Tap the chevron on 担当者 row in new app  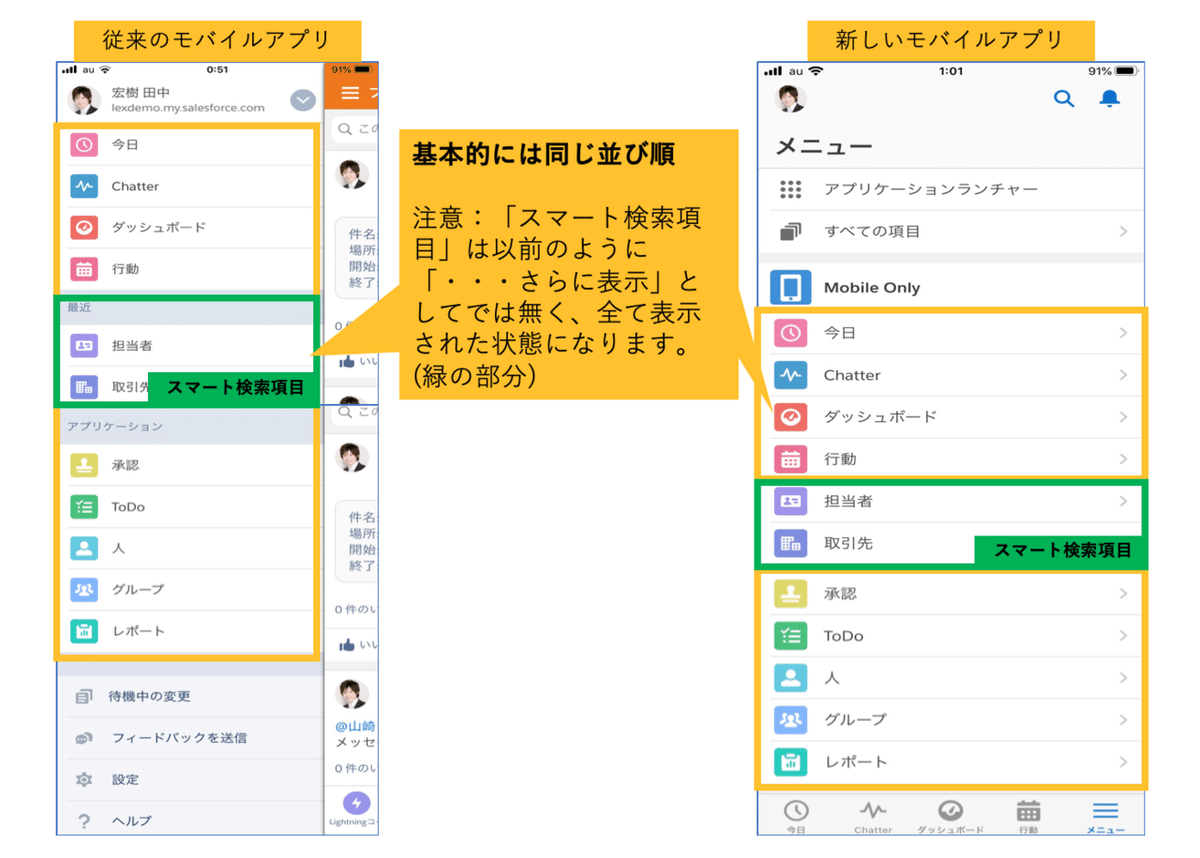click(x=1124, y=501)
